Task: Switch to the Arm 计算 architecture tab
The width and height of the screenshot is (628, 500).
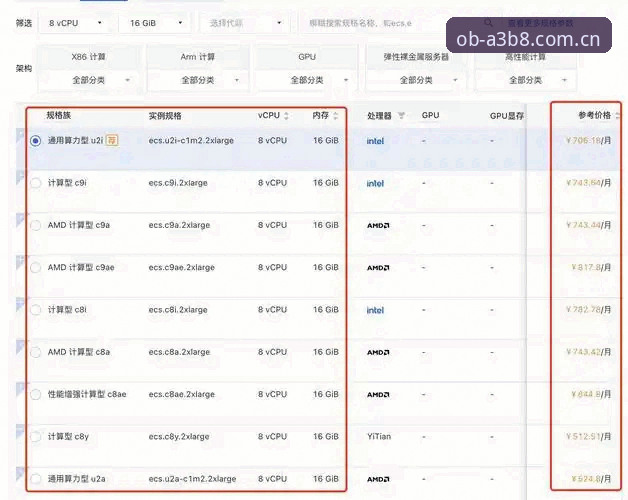Action: [198, 57]
